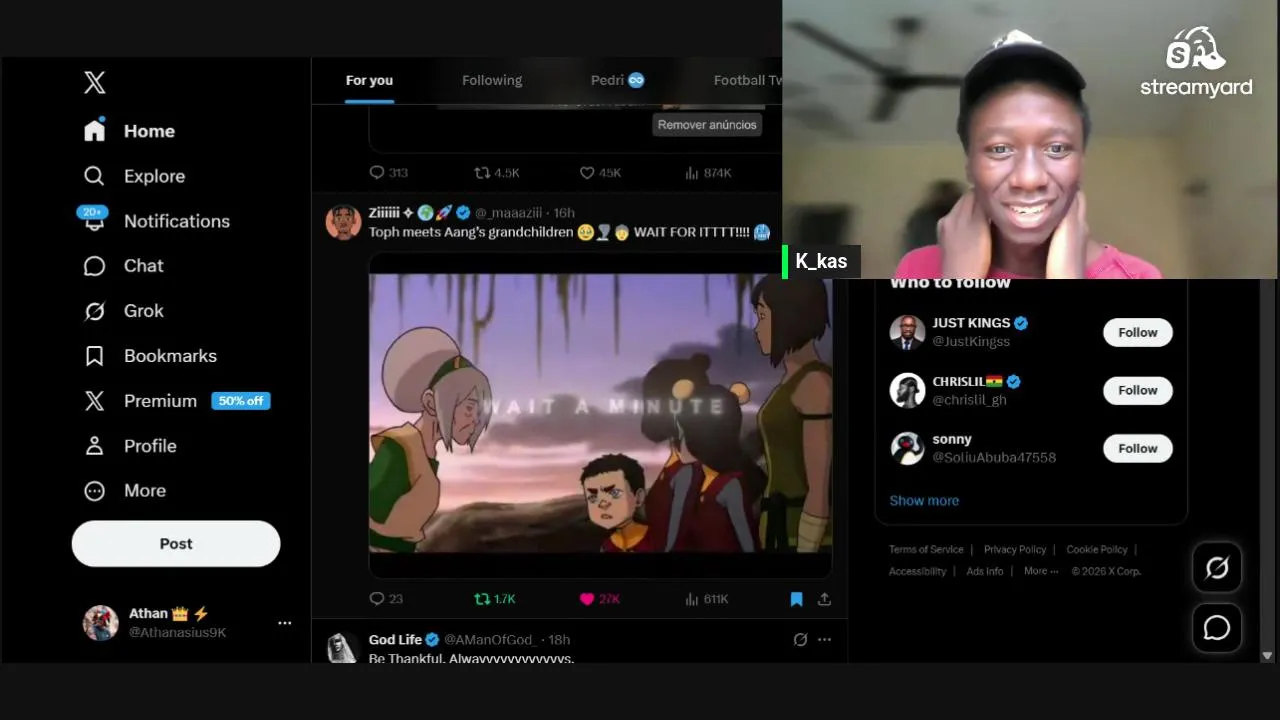Click the Ziiiiii display name
This screenshot has height=720, width=1280.
[384, 213]
